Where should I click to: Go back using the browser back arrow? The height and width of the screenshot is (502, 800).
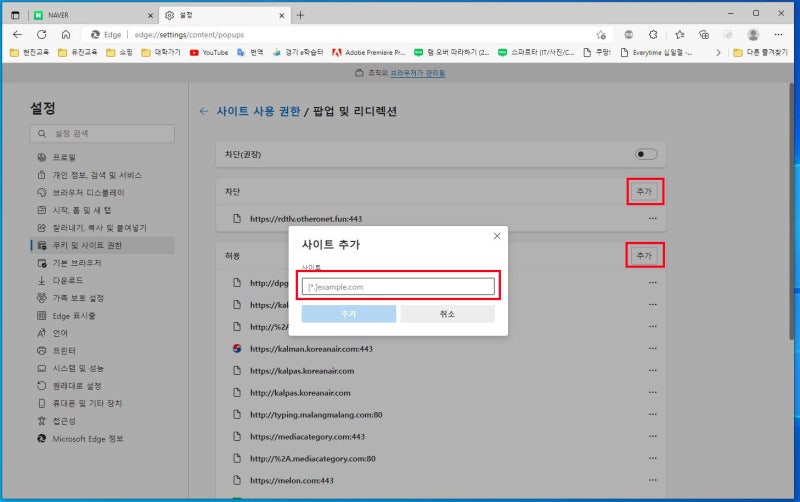click(x=17, y=35)
